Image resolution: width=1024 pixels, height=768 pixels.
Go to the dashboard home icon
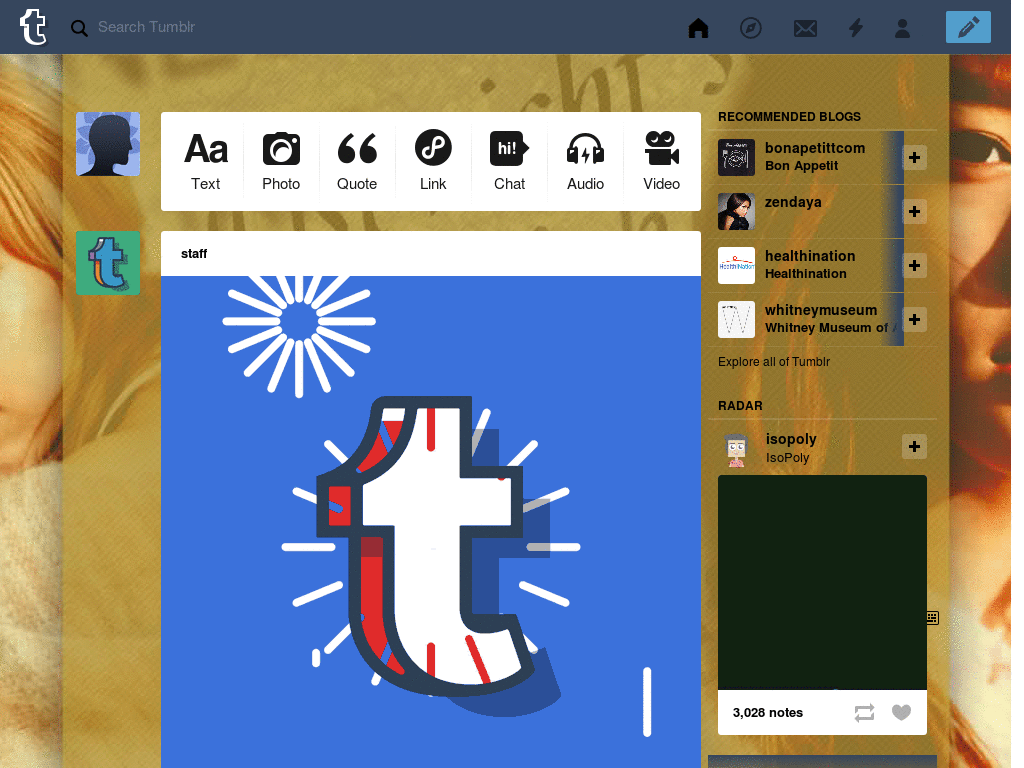(x=698, y=27)
